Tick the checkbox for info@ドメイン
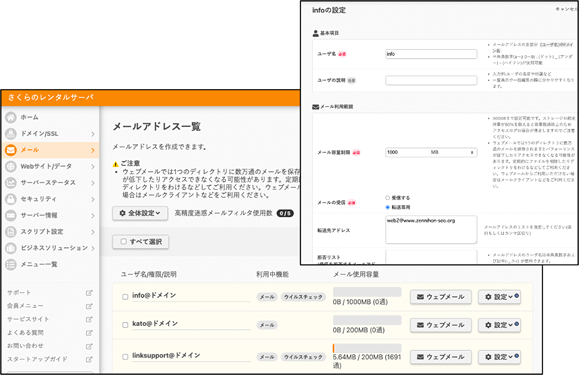The width and height of the screenshot is (579, 375). click(x=125, y=297)
